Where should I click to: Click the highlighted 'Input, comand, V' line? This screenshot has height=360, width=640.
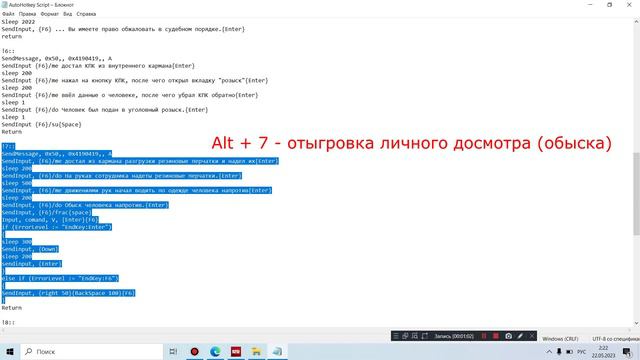click(50, 220)
